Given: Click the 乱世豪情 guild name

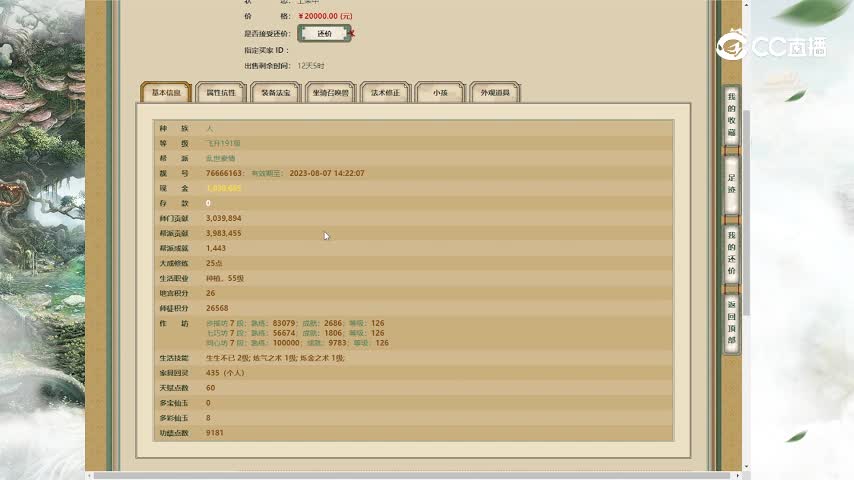Looking at the screenshot, I should point(219,158).
